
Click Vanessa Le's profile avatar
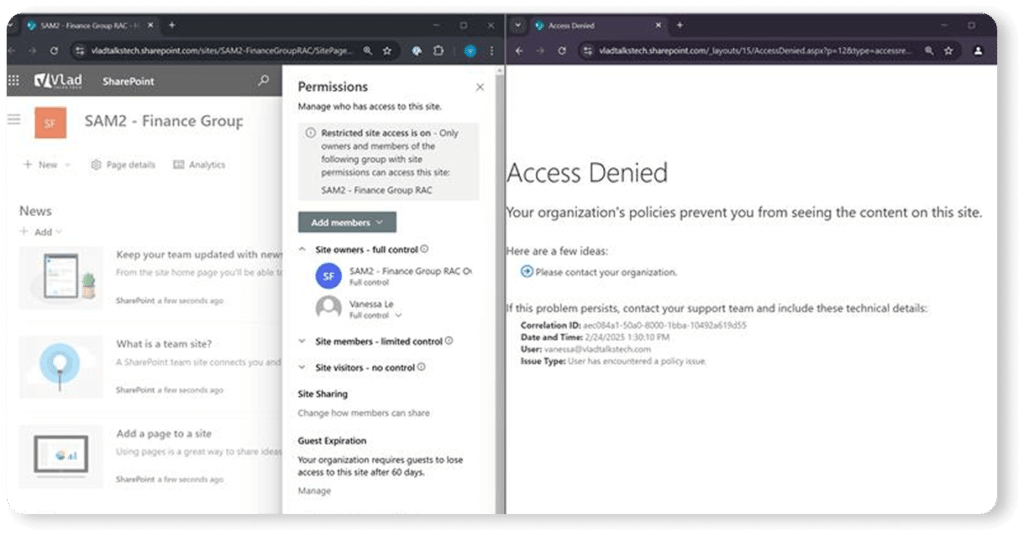click(x=328, y=308)
